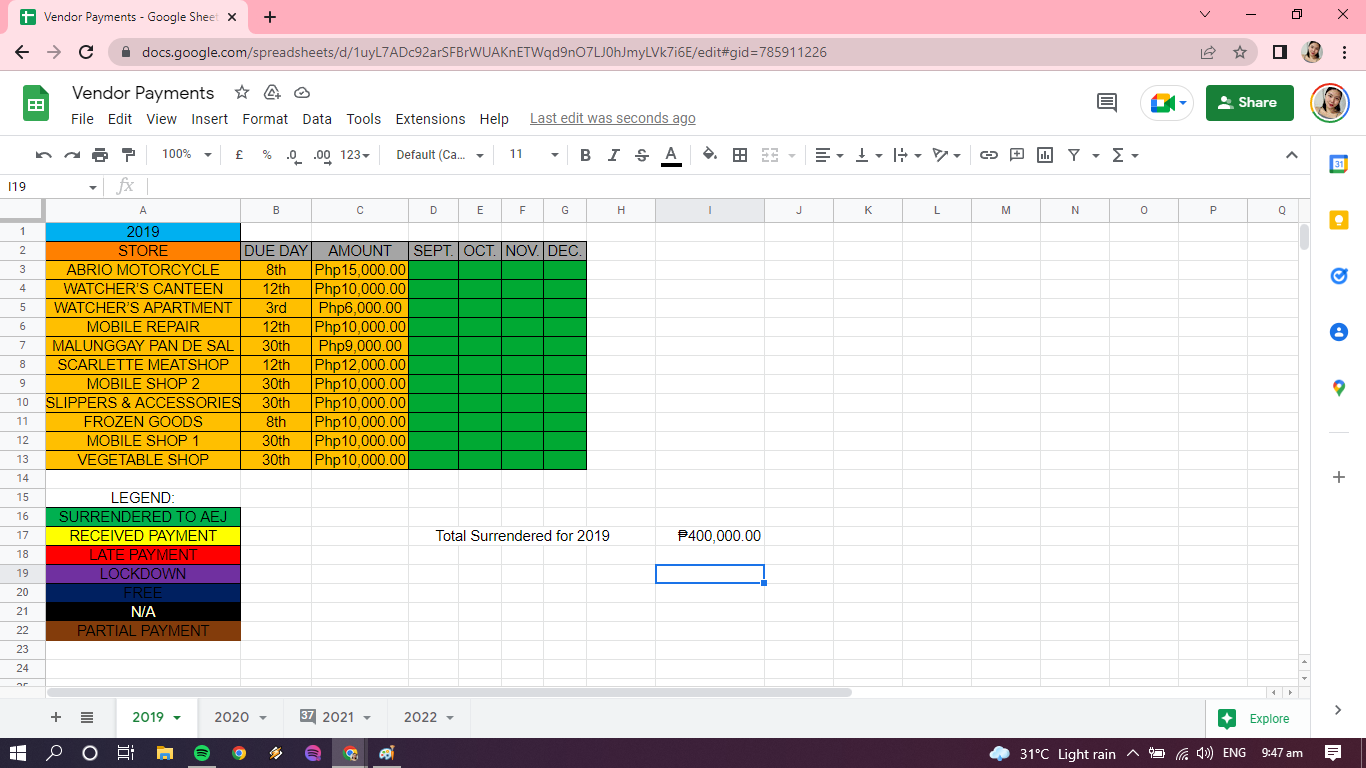Hide the menus with the collapse arrow
Viewport: 1366px width, 768px height.
(x=1291, y=155)
